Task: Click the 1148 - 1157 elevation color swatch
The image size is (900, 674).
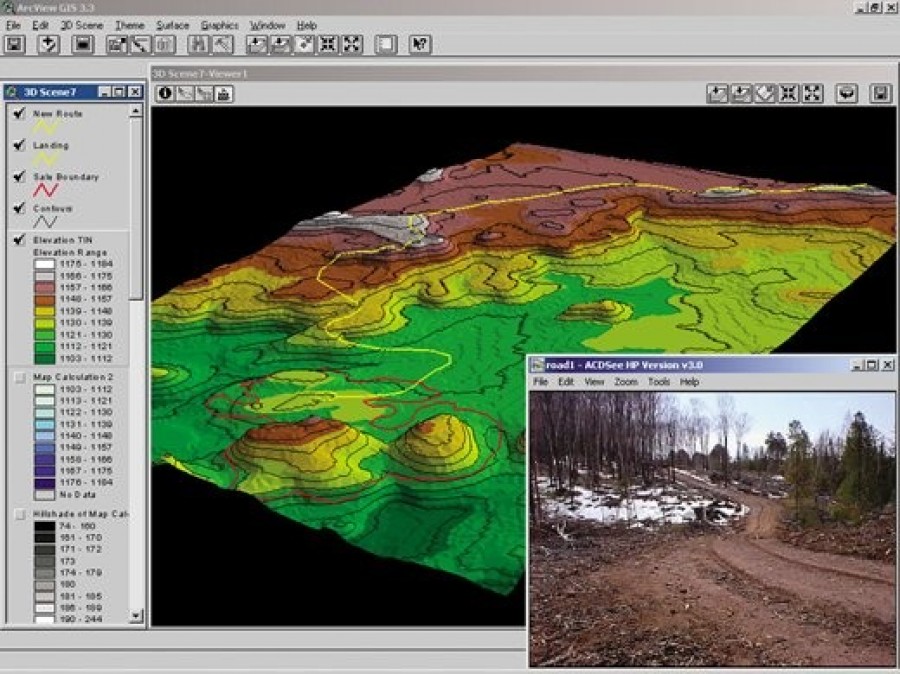Action: (45, 299)
